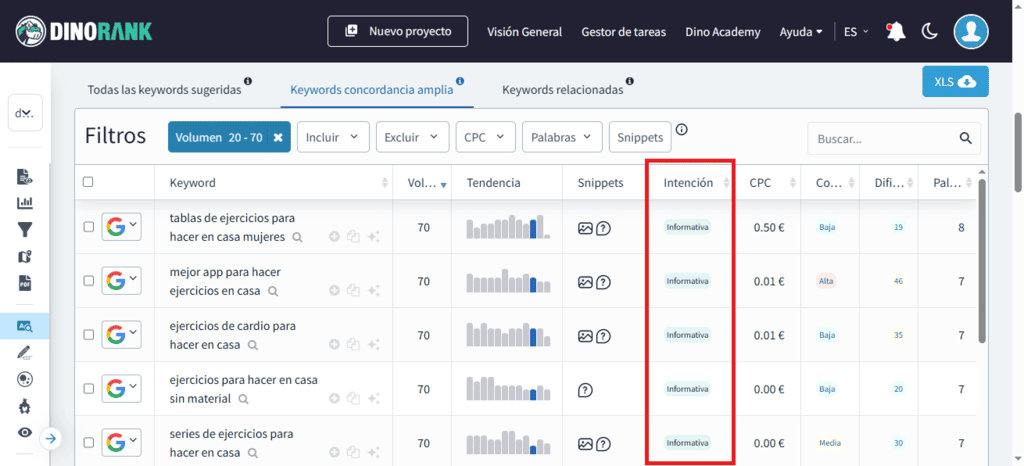1024x466 pixels.
Task: Add 'tablas de ejercicios' keyword with plus icon
Action: [x=334, y=237]
